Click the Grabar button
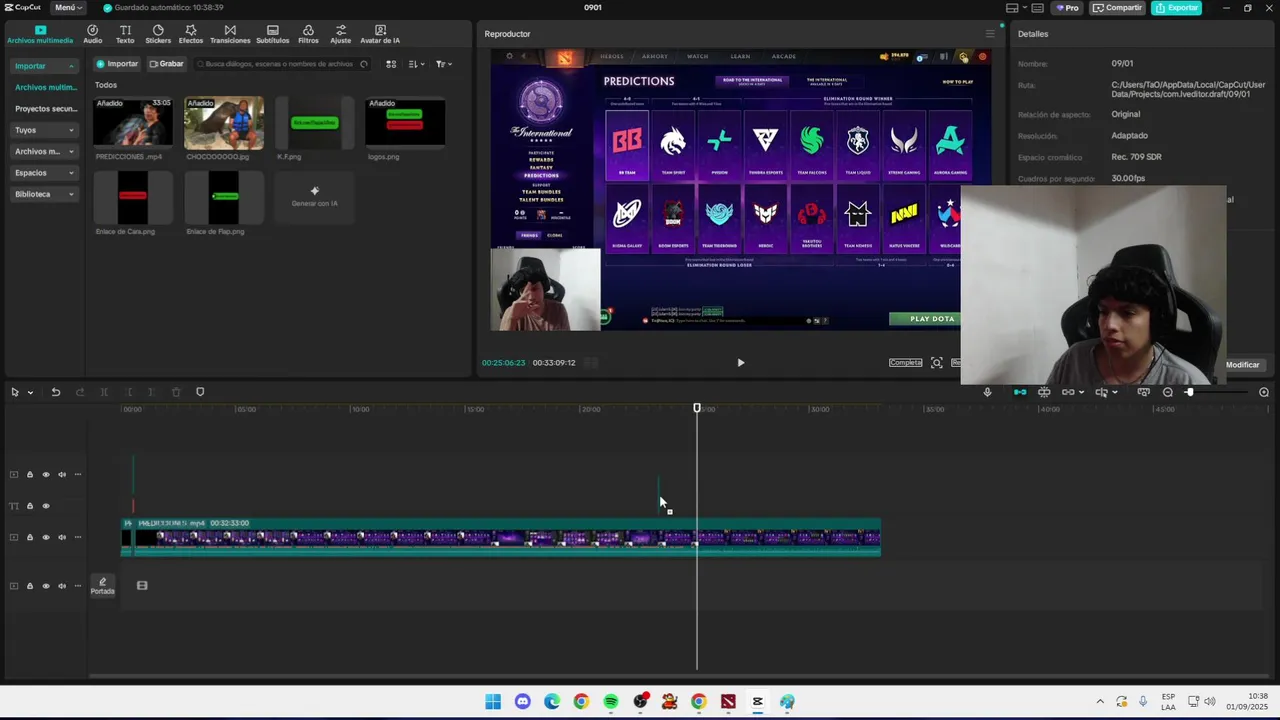 click(x=167, y=64)
